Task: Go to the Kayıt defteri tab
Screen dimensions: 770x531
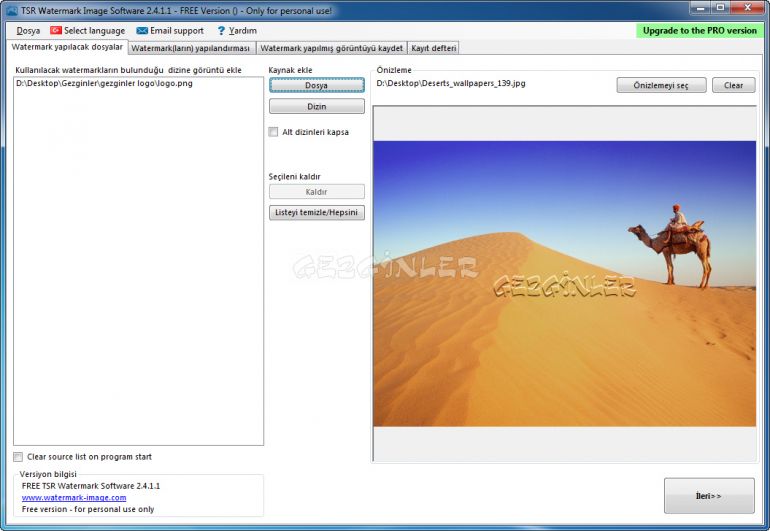Action: (433, 48)
